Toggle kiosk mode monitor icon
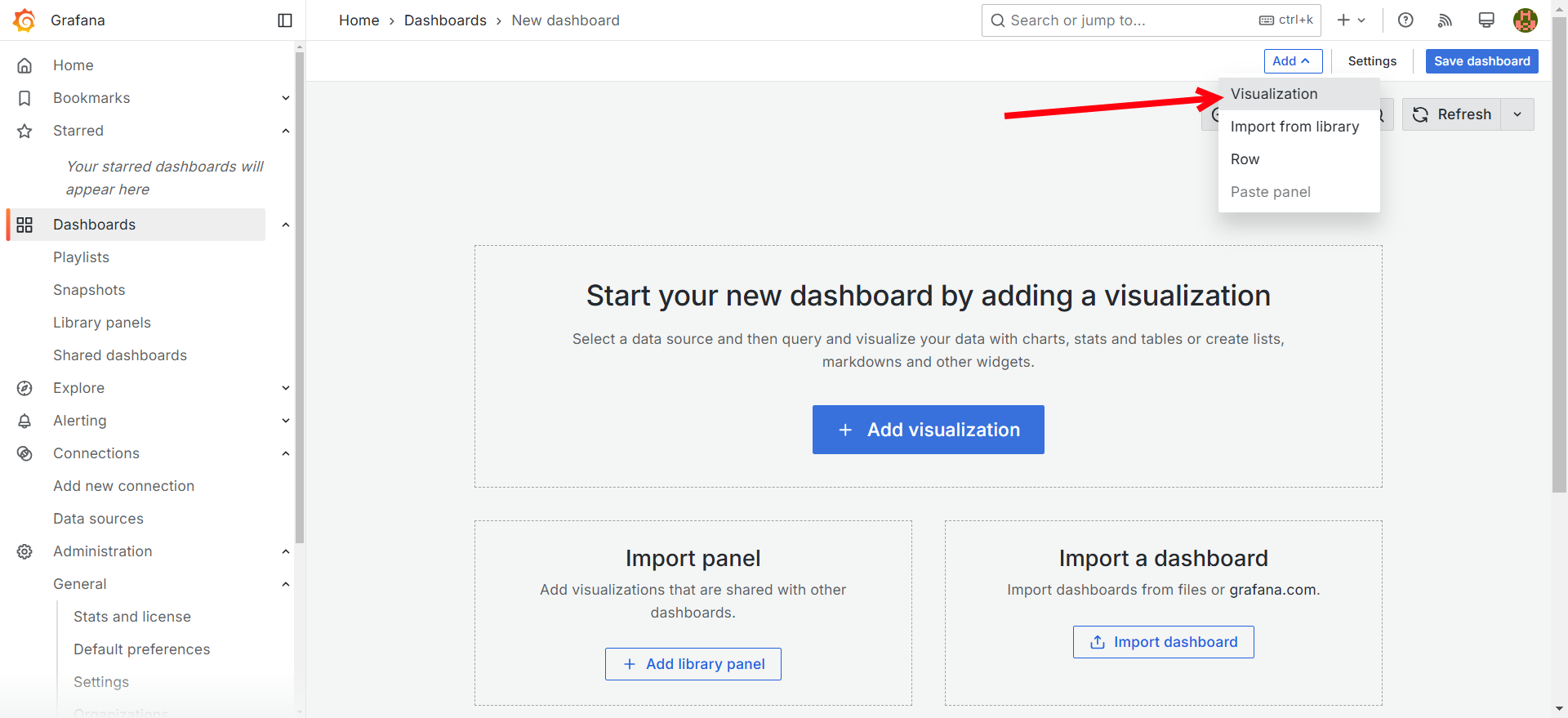1568x718 pixels. pyautogui.click(x=1486, y=20)
